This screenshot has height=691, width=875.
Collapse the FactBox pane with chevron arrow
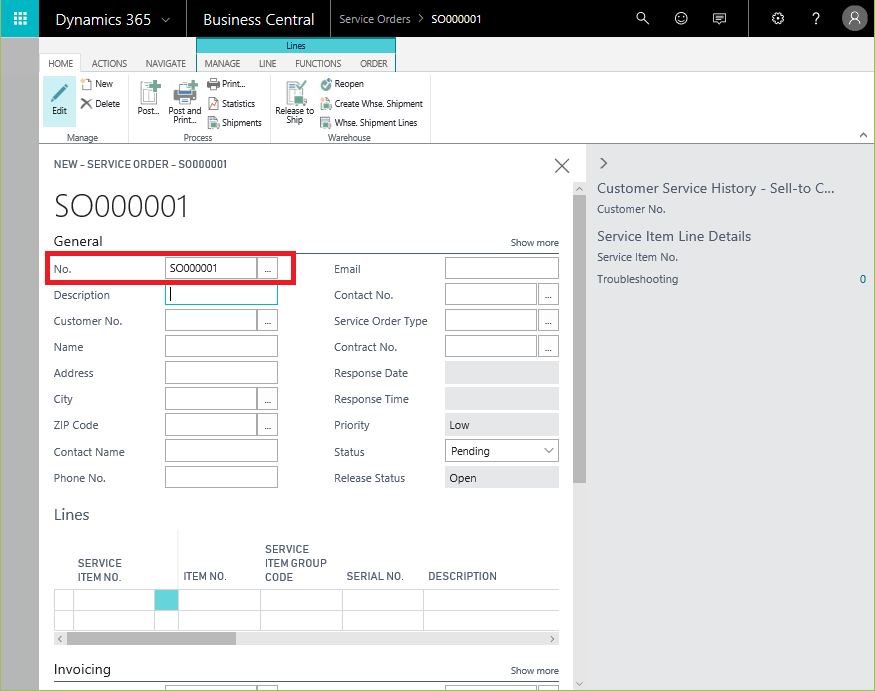(603, 163)
